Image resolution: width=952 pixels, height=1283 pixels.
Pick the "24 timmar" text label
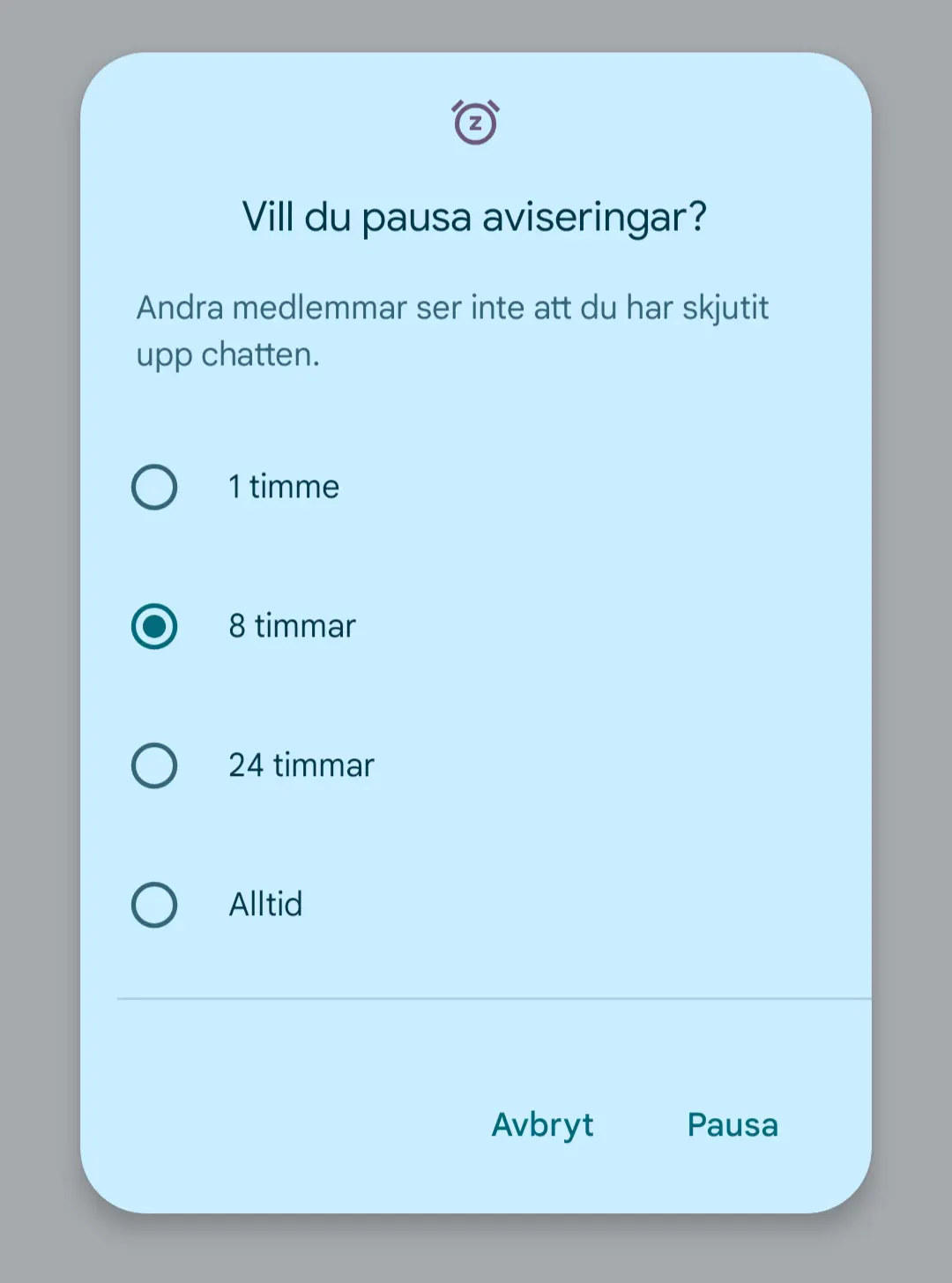coord(301,765)
